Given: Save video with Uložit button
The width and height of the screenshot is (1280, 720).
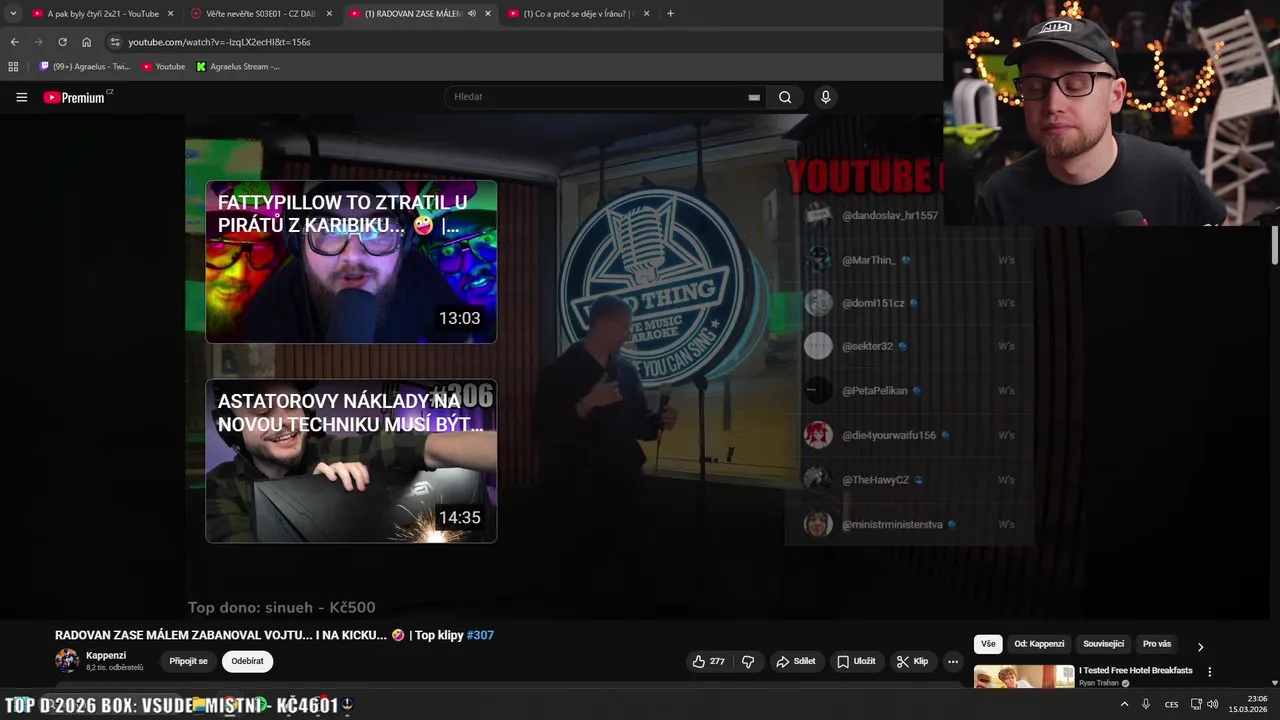Looking at the screenshot, I should tap(856, 661).
